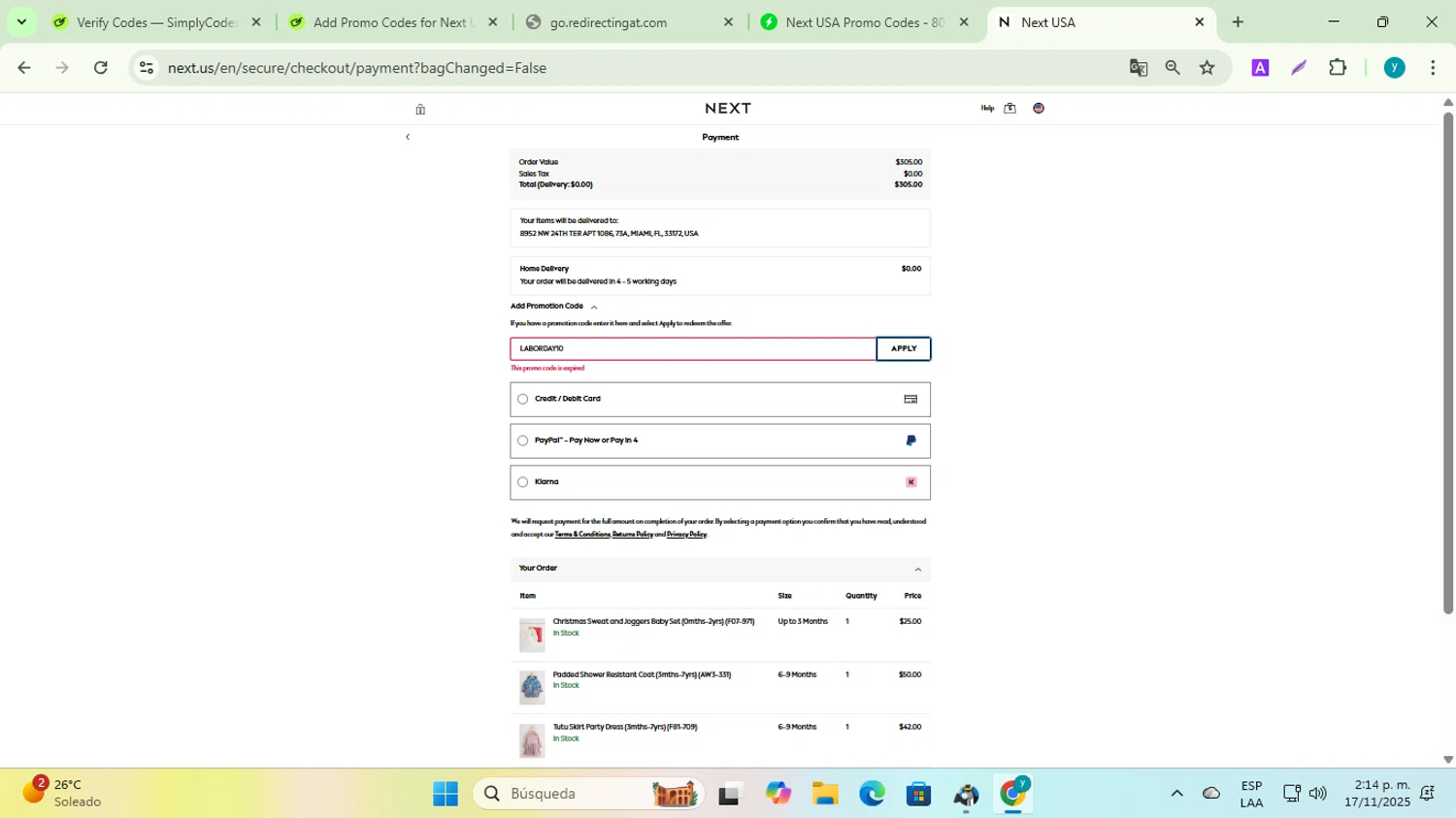Image resolution: width=1456 pixels, height=818 pixels.
Task: Open the tab search dropdown arrow
Action: (21, 22)
